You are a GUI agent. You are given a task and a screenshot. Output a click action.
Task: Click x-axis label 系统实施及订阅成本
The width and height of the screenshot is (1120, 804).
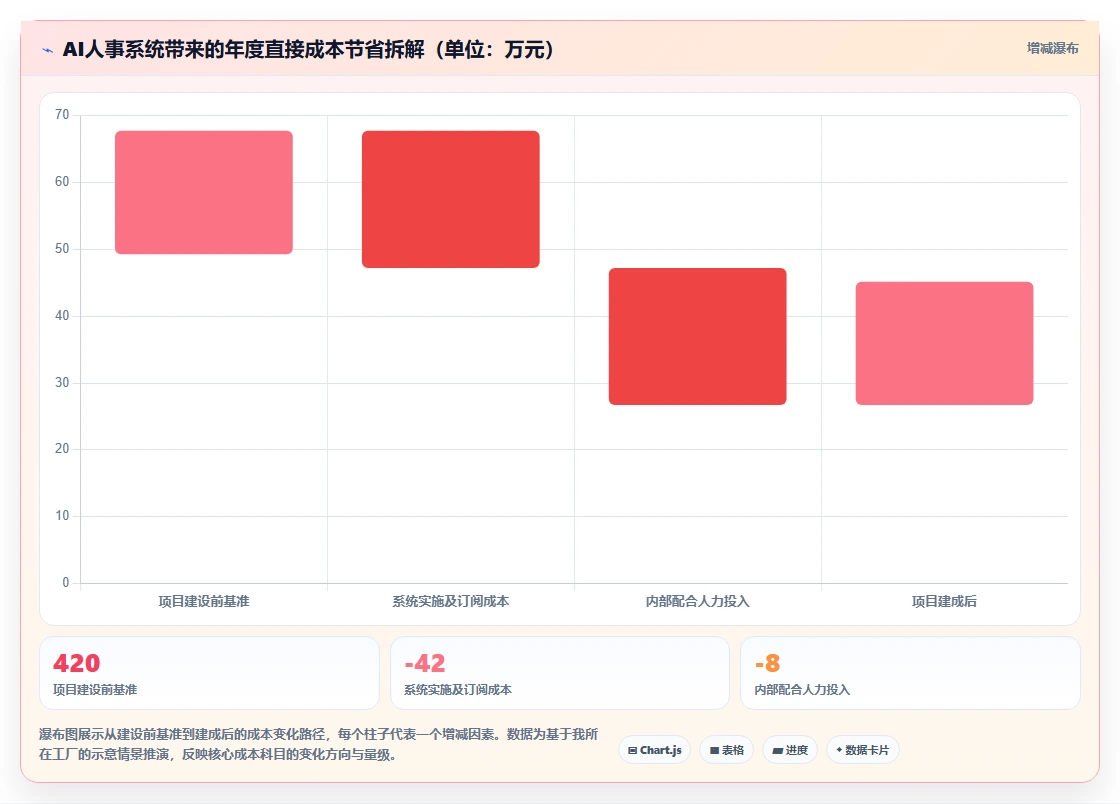451,601
